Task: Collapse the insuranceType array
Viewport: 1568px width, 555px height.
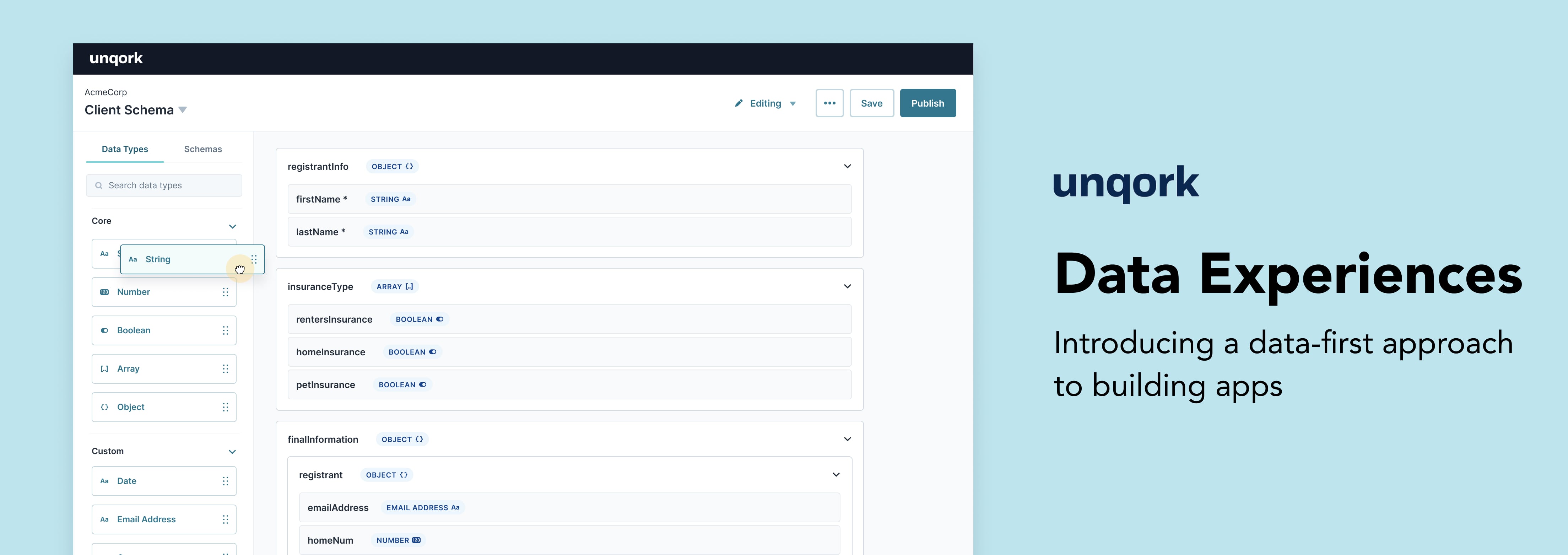Action: (x=847, y=286)
